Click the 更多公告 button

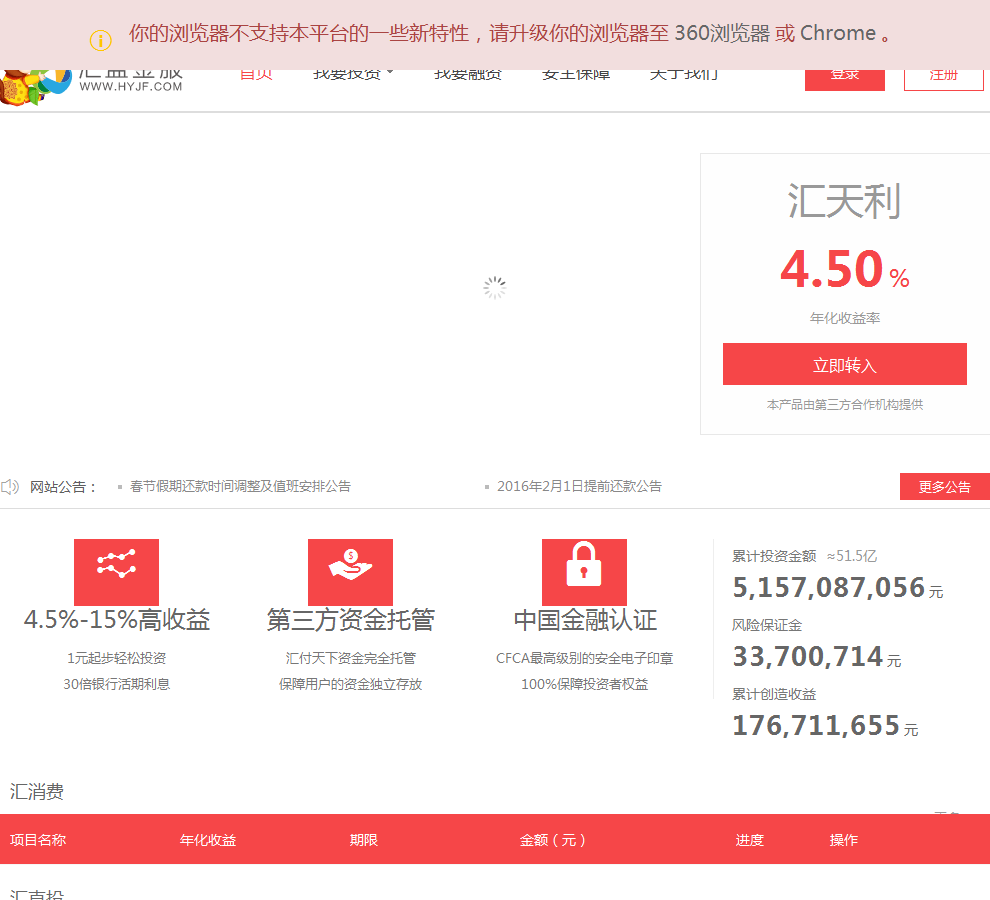tap(945, 486)
